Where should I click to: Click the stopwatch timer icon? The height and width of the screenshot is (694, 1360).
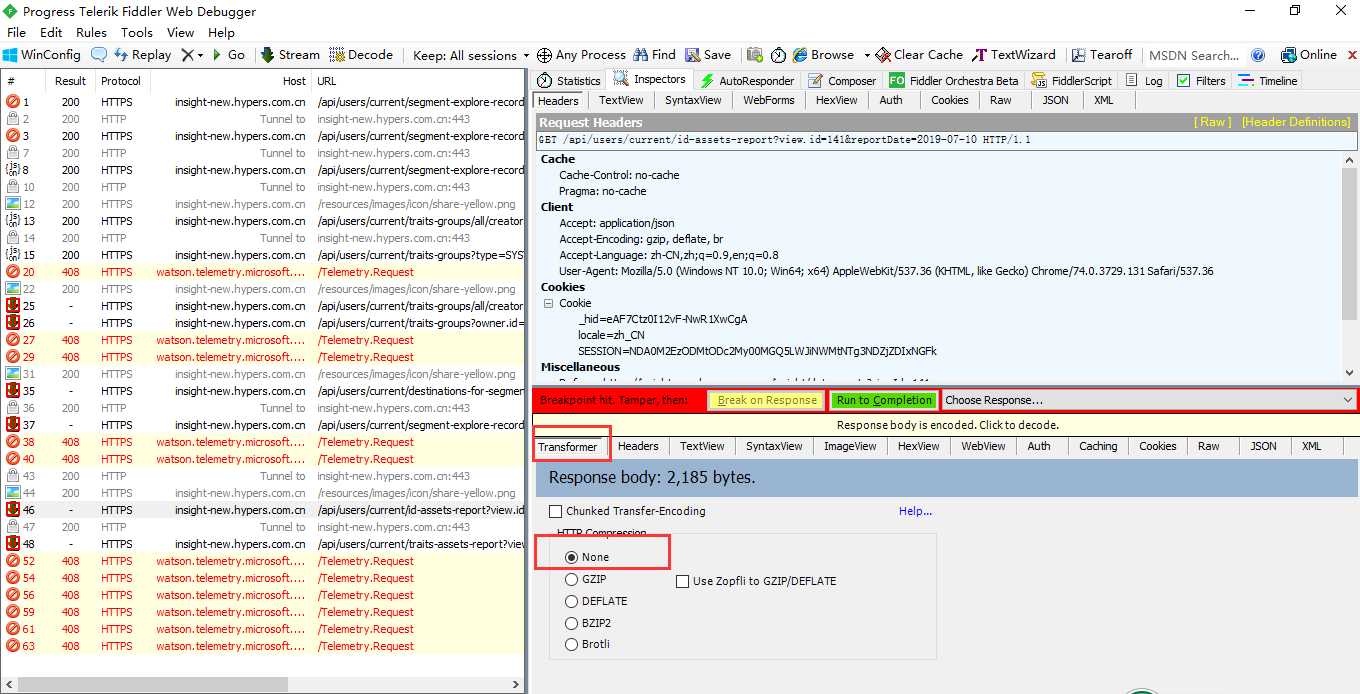tap(777, 55)
